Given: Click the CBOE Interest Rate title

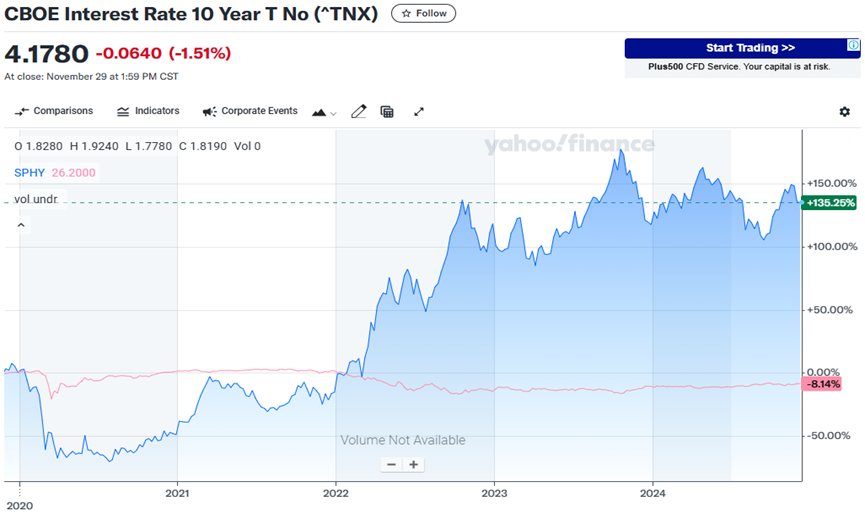Looking at the screenshot, I should (191, 14).
